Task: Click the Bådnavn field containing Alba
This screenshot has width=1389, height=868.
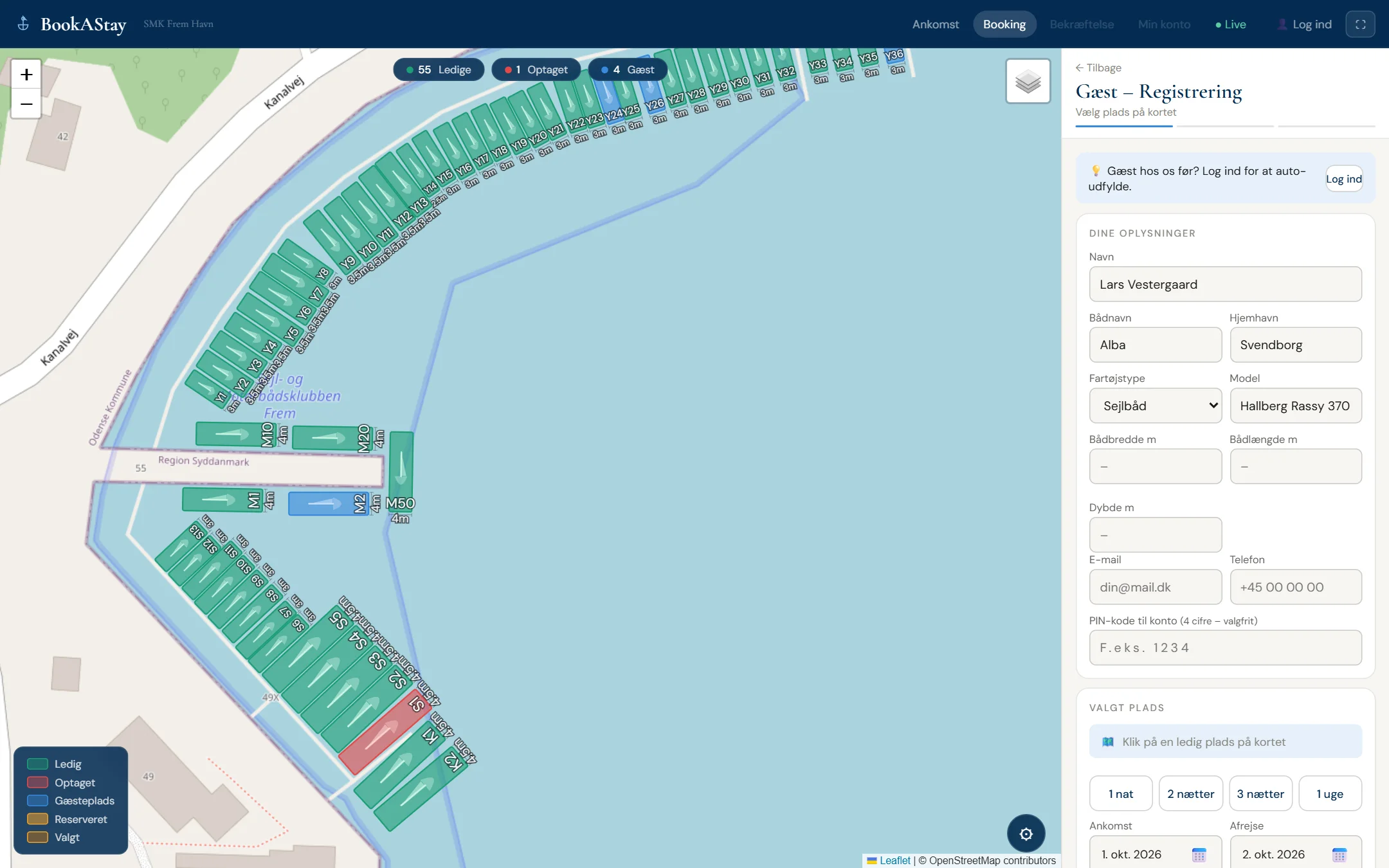Action: [1155, 345]
